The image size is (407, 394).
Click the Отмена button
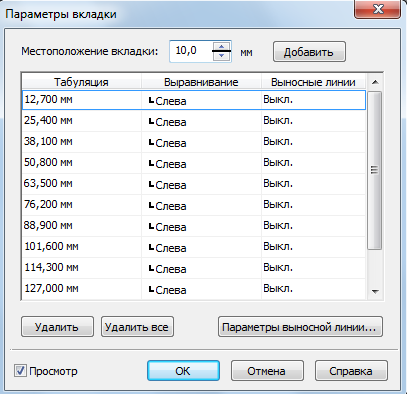pos(267,370)
